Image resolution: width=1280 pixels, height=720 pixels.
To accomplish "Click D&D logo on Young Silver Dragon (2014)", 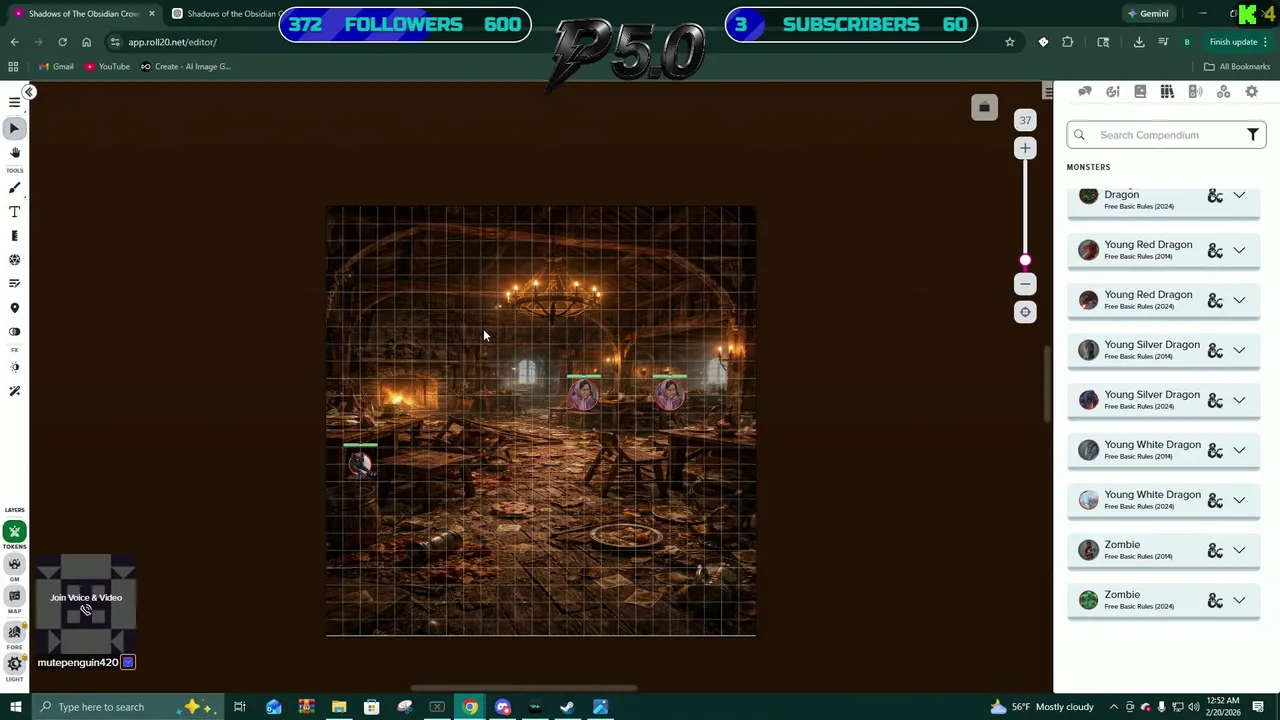I will tap(1215, 350).
